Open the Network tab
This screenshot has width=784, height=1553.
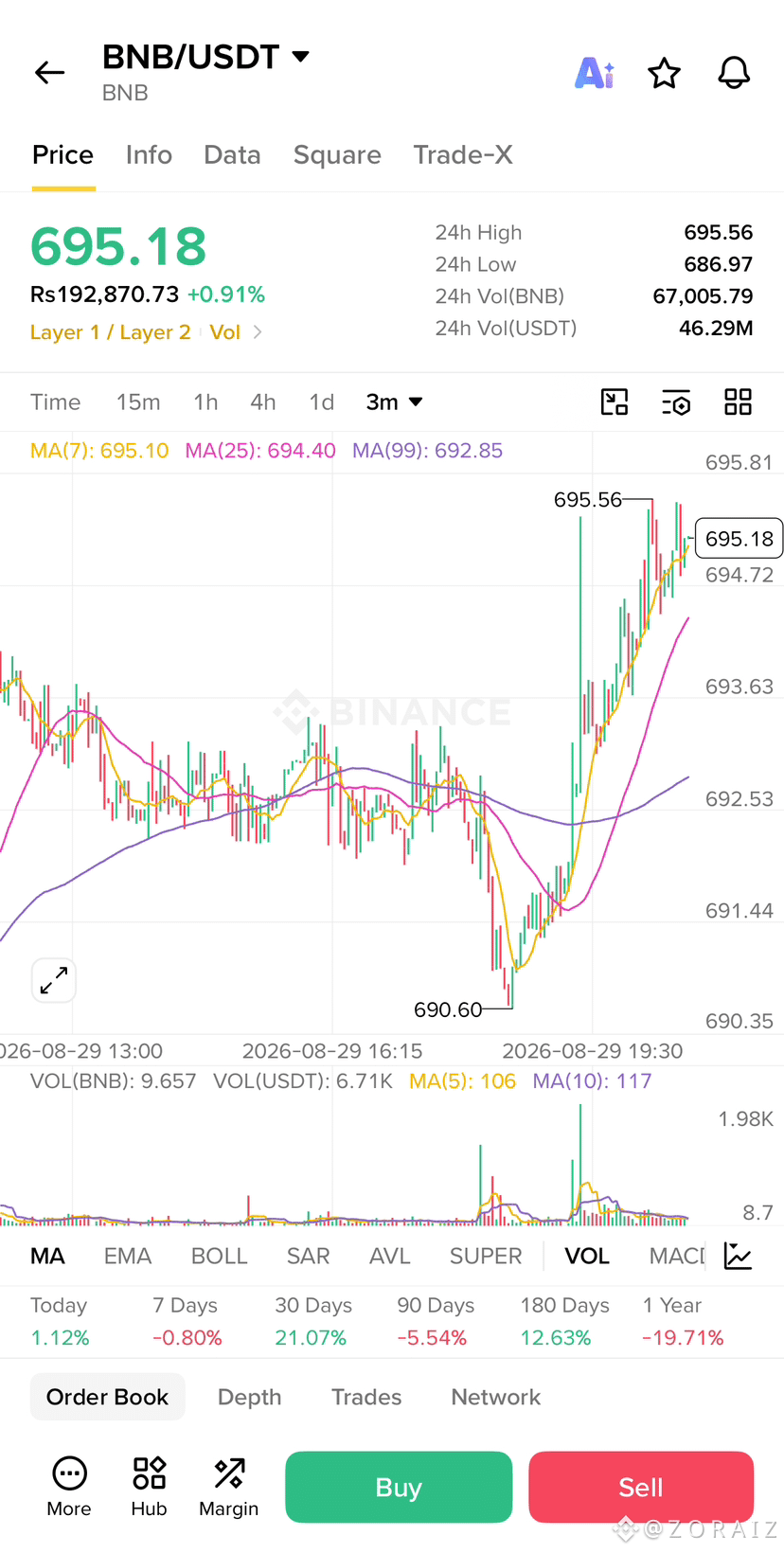click(x=496, y=1397)
